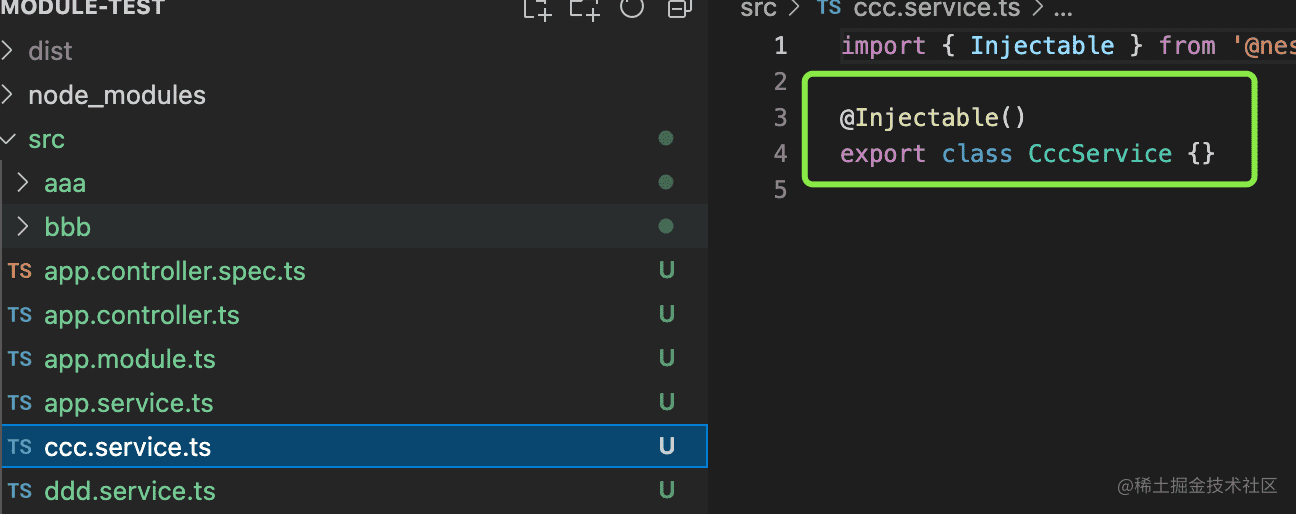Collapse all folders in the explorer
This screenshot has width=1296, height=514.
(x=680, y=10)
